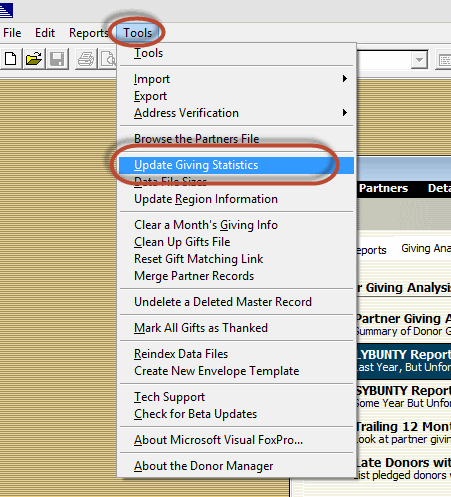Open the LYBUNTY Report link
The width and height of the screenshot is (451, 497).
pos(404,355)
